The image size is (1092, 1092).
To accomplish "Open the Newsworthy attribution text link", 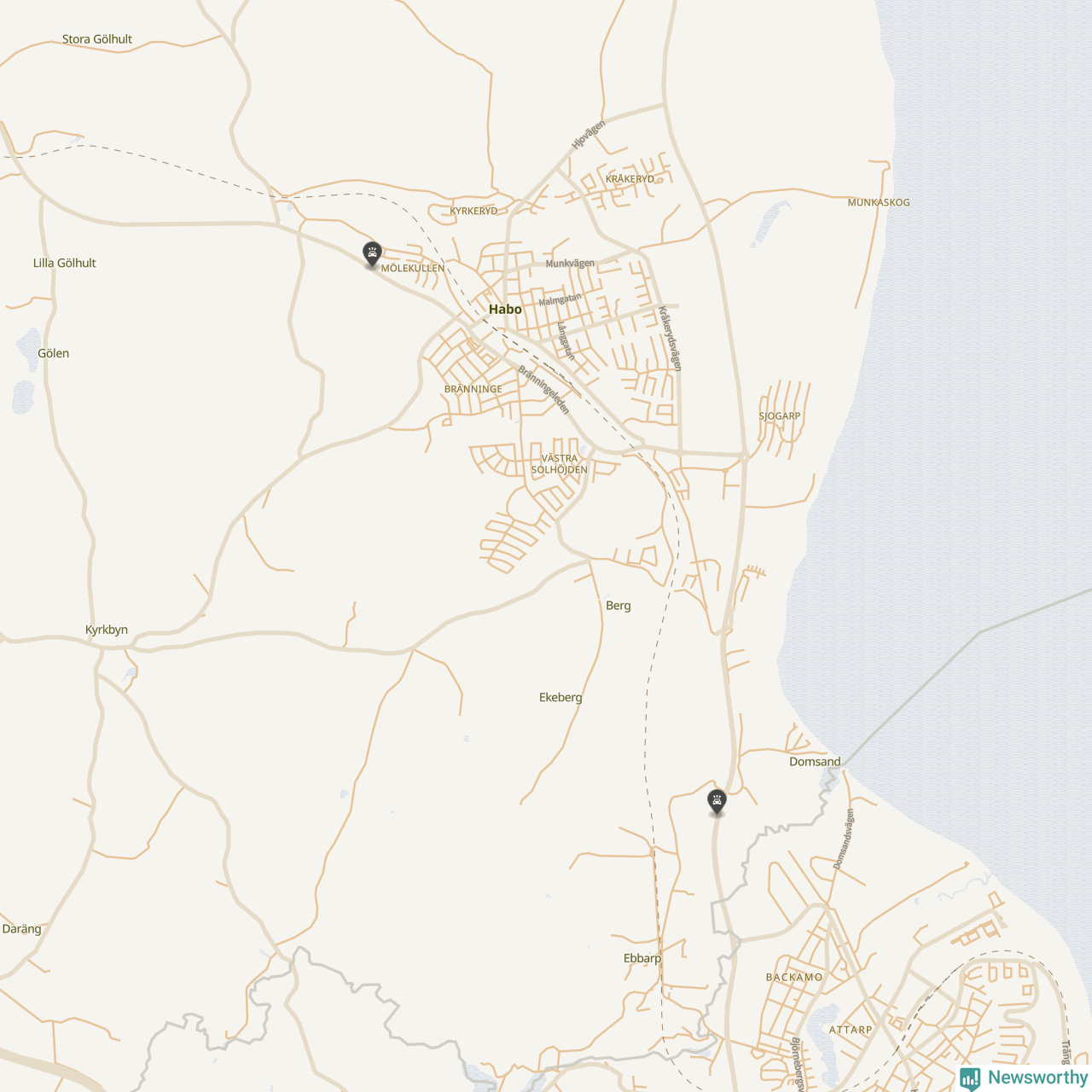I will [1037, 1077].
